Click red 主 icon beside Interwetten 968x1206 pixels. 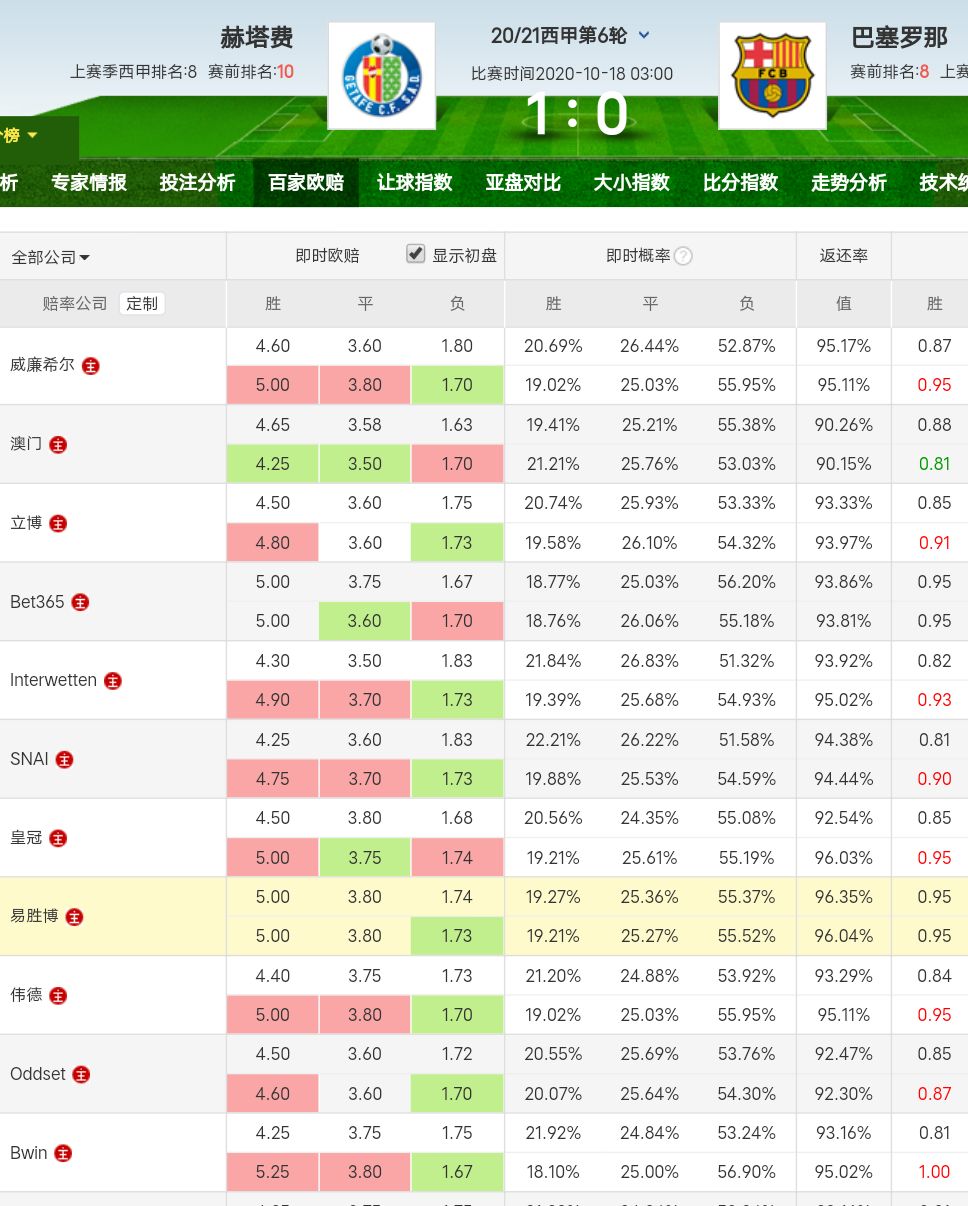click(113, 681)
